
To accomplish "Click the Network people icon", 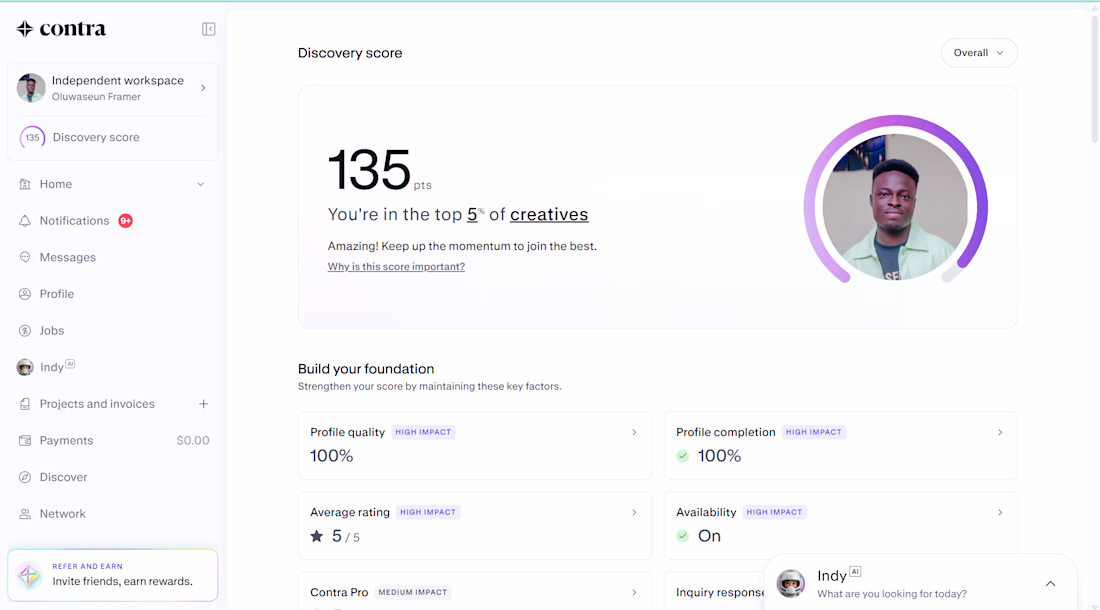I will [x=25, y=514].
